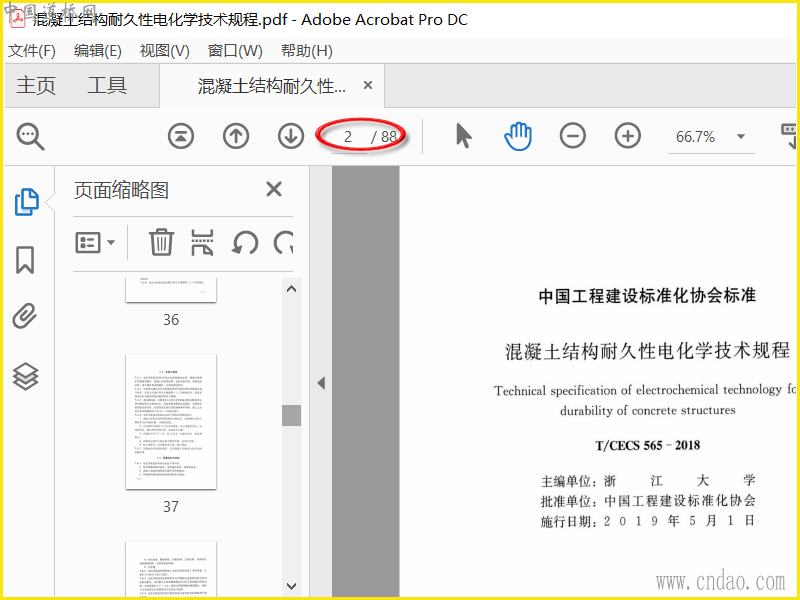Viewport: 800px width, 600px height.
Task: Activate the hand pan tool
Action: click(518, 136)
